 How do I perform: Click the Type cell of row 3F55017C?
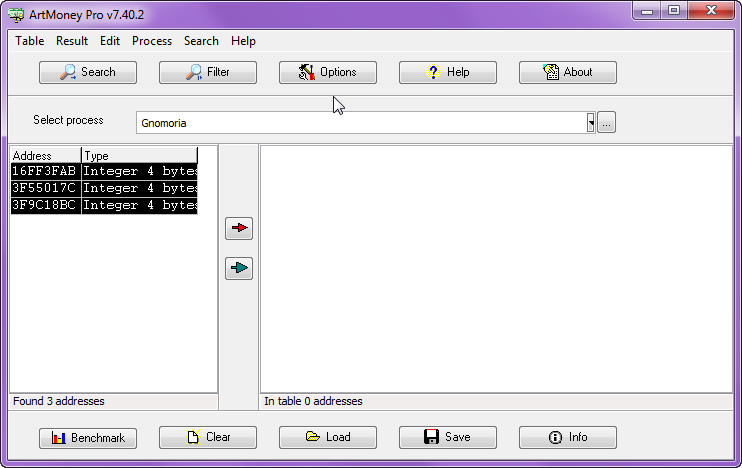140,188
